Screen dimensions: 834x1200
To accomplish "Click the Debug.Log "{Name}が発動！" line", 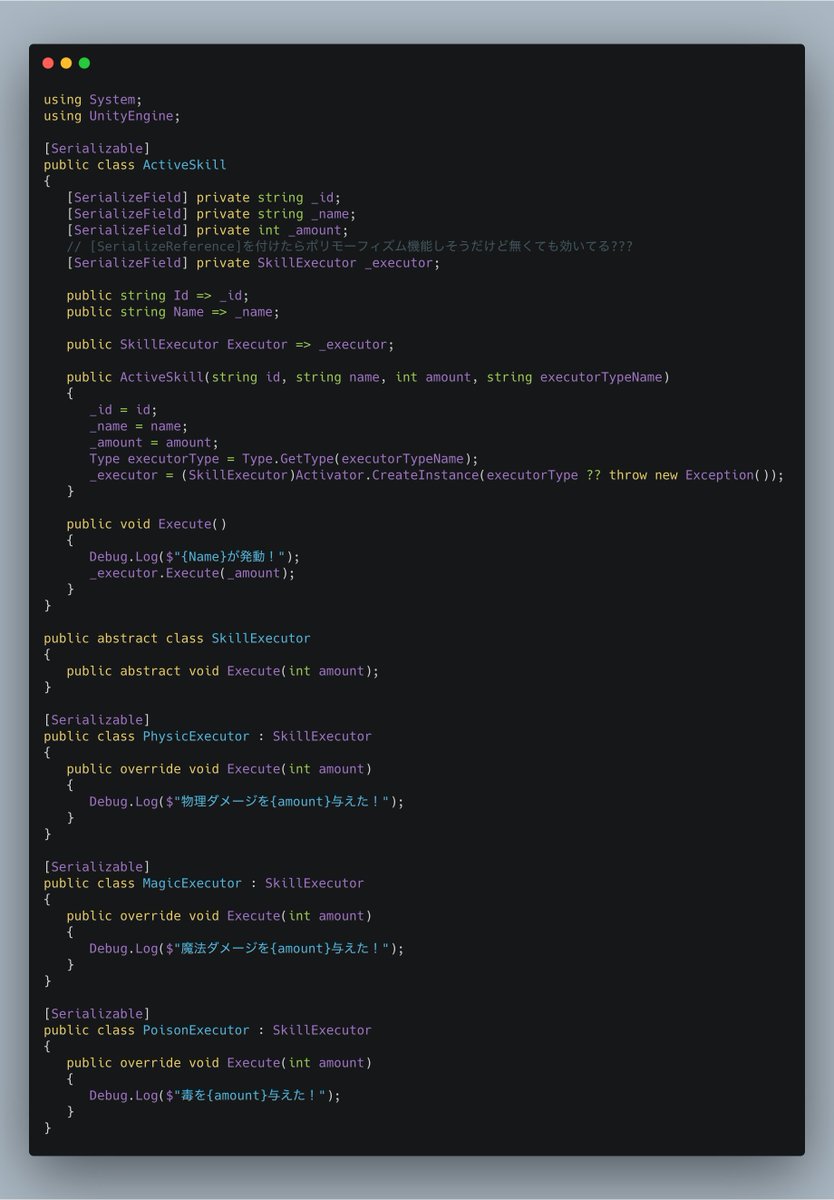I will click(194, 557).
